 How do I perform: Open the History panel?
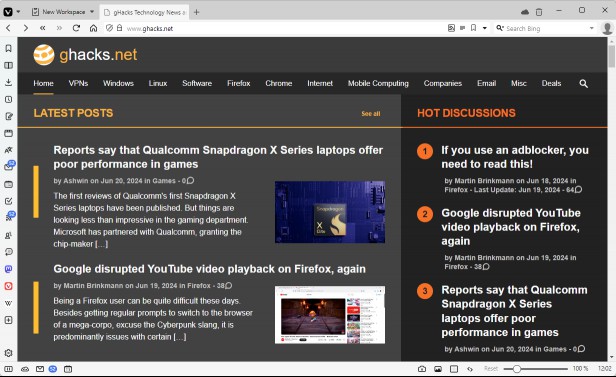(8, 99)
